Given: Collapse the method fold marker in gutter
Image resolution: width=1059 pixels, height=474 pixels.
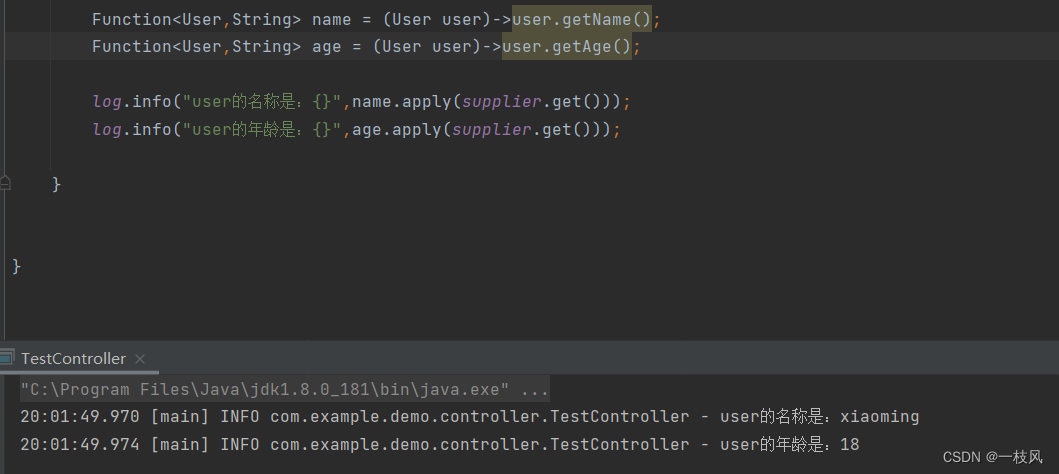Looking at the screenshot, I should [5, 183].
